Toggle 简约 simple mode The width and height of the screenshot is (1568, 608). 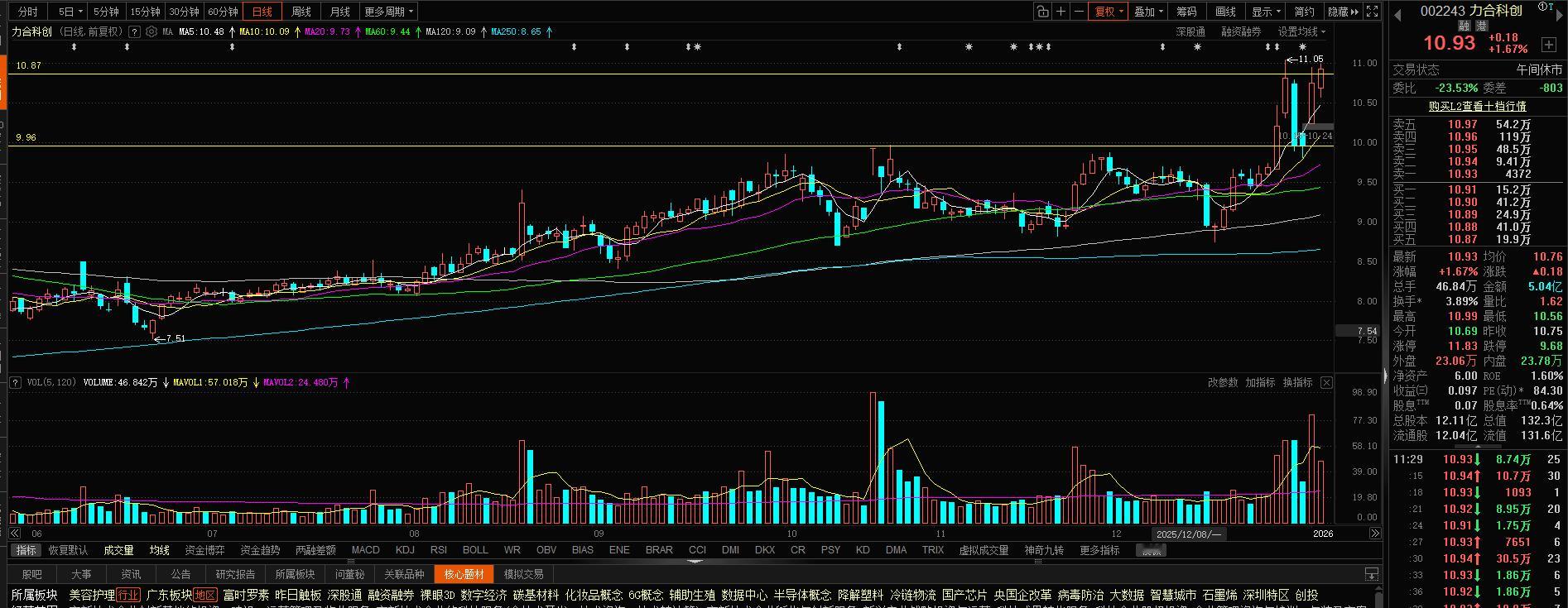[1304, 12]
